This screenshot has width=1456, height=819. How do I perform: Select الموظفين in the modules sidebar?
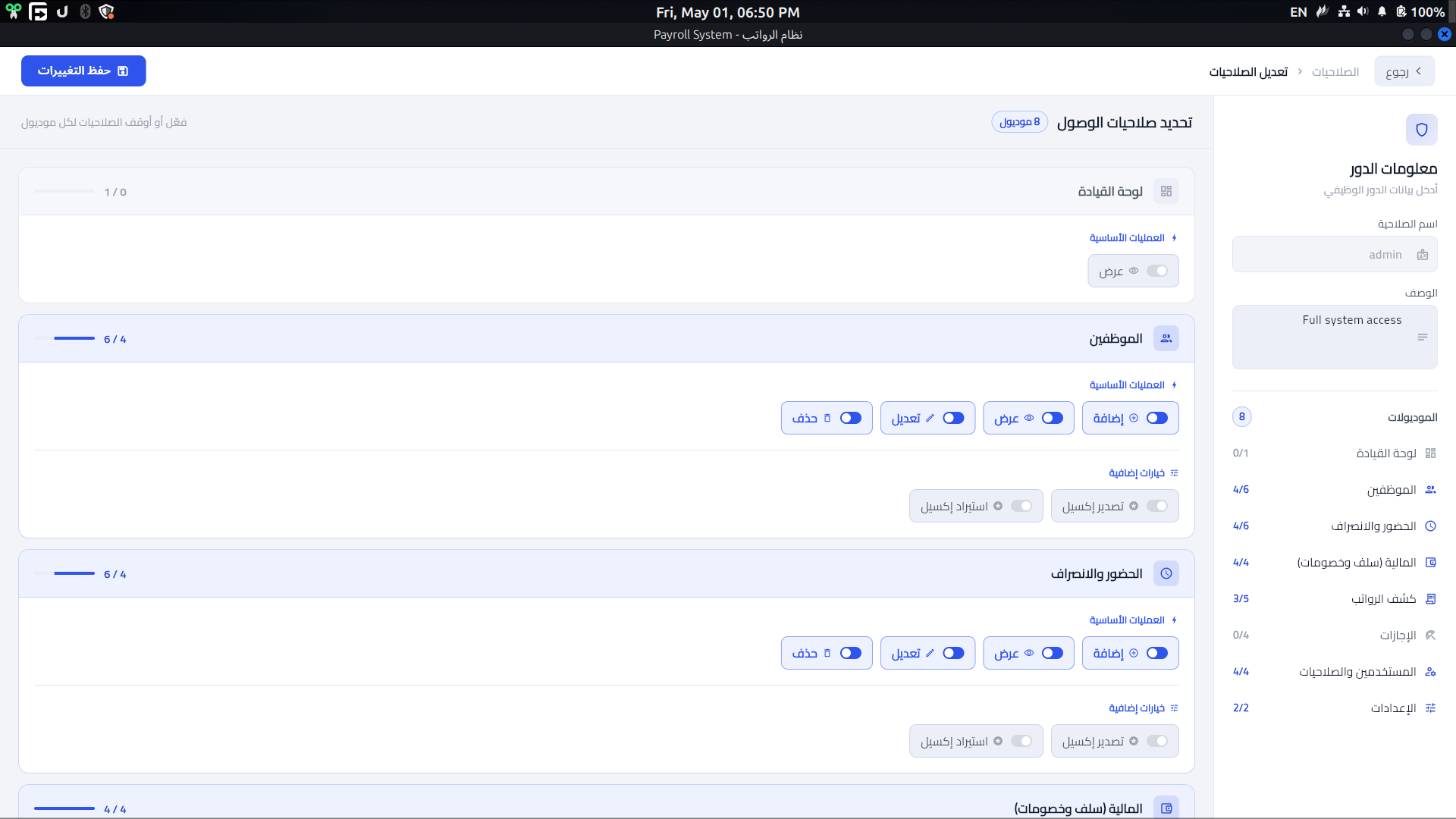click(x=1335, y=490)
